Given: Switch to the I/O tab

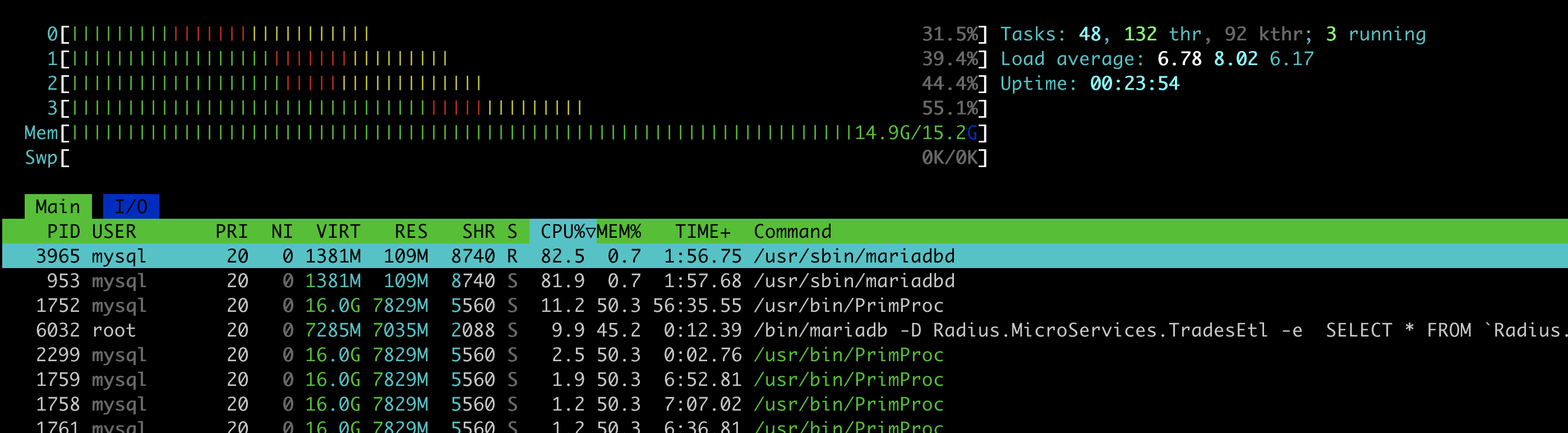Looking at the screenshot, I should point(131,206).
